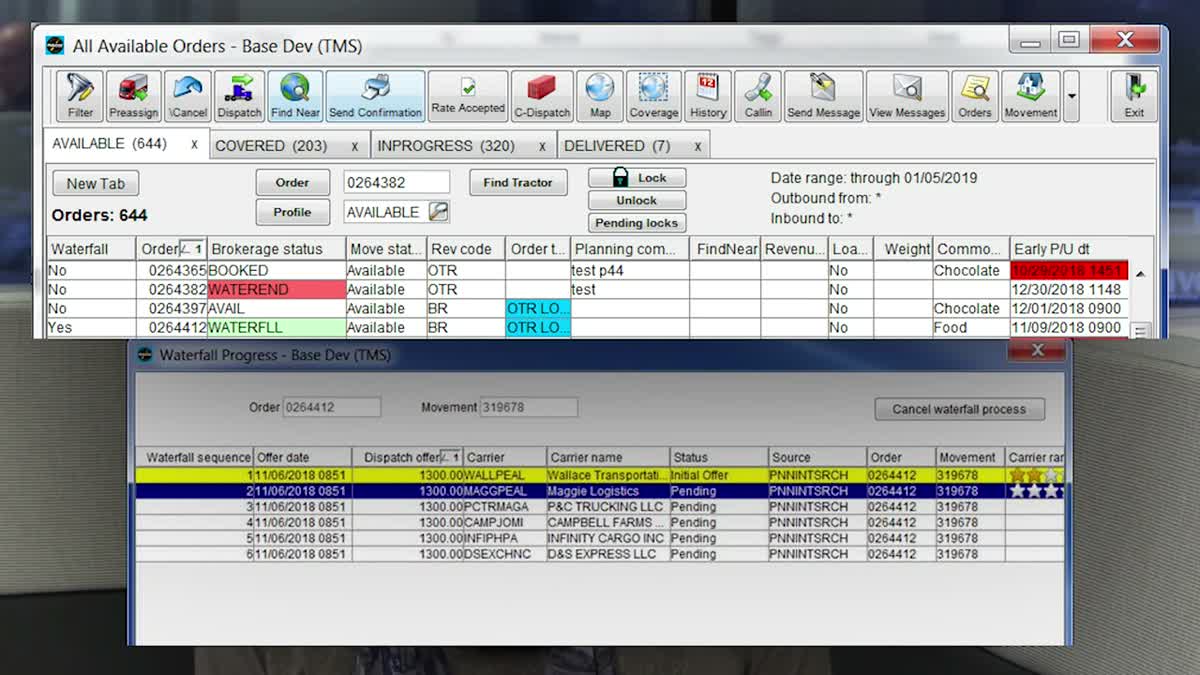This screenshot has width=1200, height=675.
Task: Click the Lock button
Action: (x=637, y=178)
